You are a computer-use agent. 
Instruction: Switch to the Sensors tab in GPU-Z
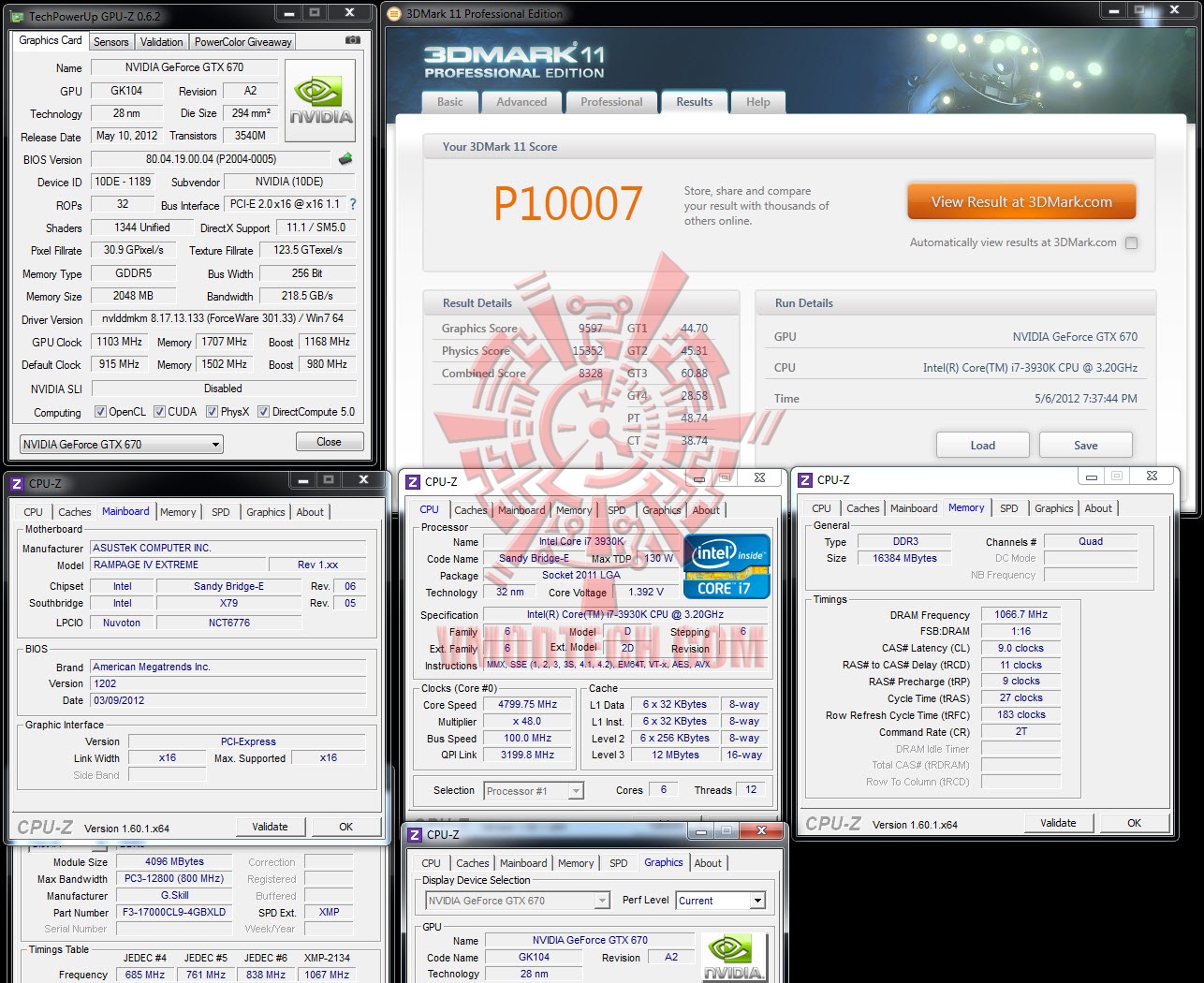click(110, 42)
